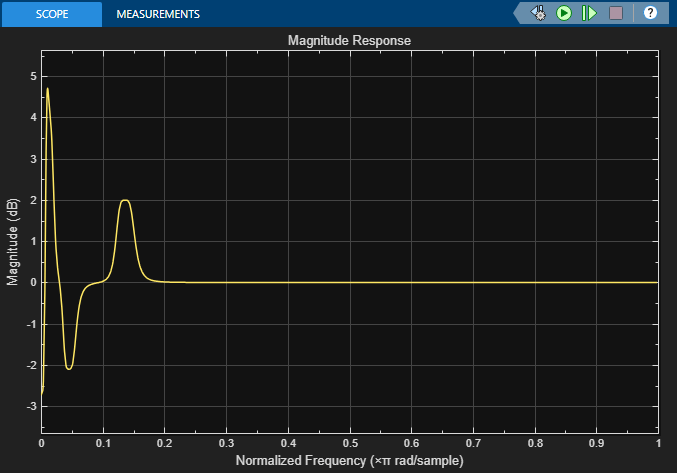The height and width of the screenshot is (473, 677).
Task: Click the Step Forward icon
Action: pyautogui.click(x=590, y=14)
